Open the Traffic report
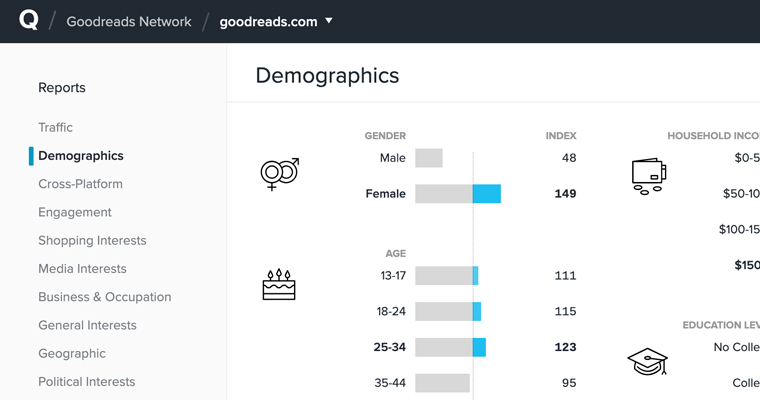 [x=55, y=128]
